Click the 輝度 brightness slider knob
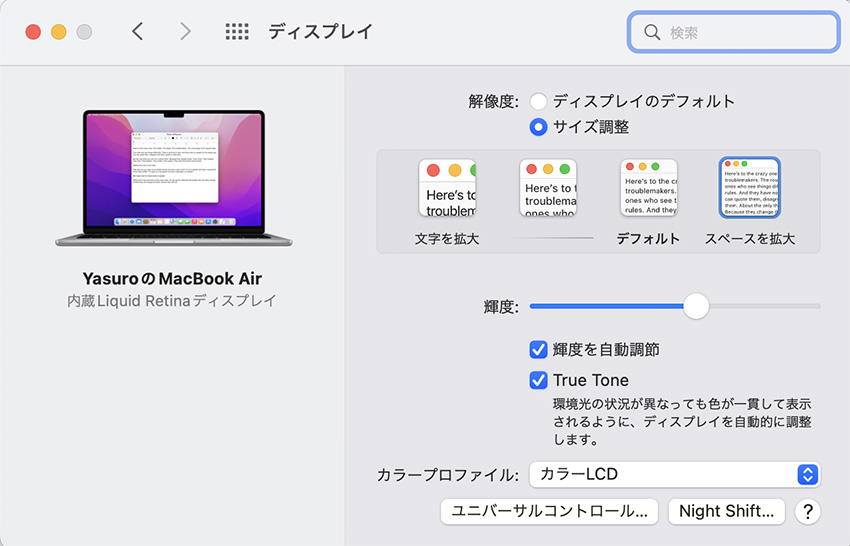This screenshot has width=850, height=546. (x=696, y=306)
